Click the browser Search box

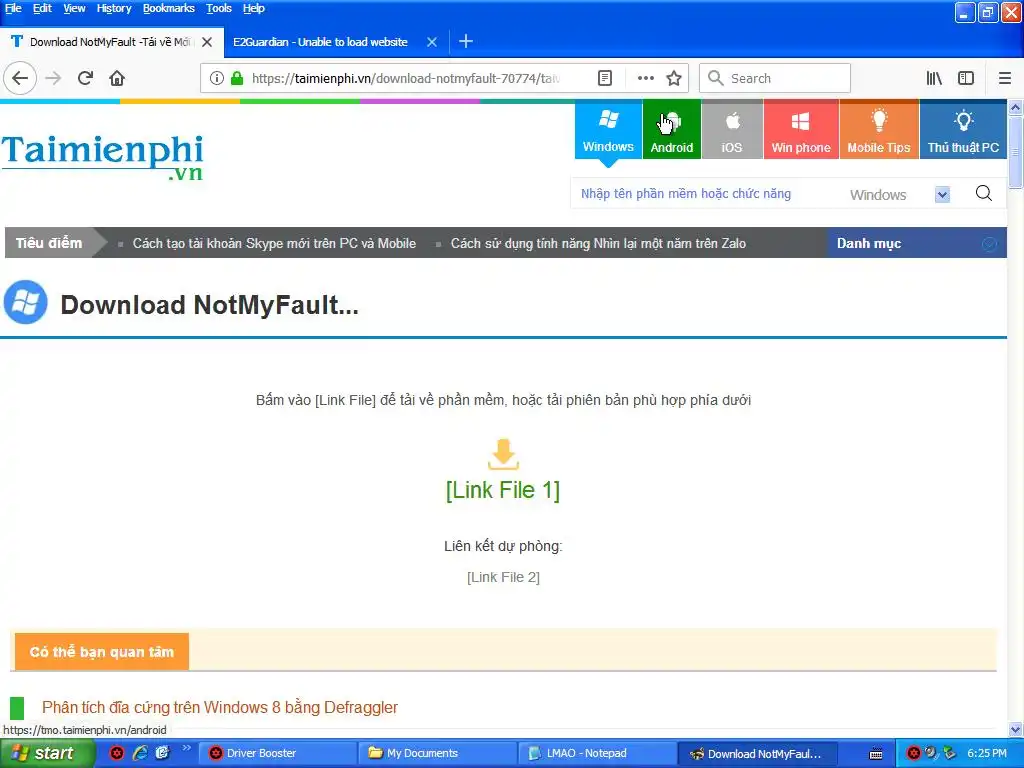coord(775,78)
